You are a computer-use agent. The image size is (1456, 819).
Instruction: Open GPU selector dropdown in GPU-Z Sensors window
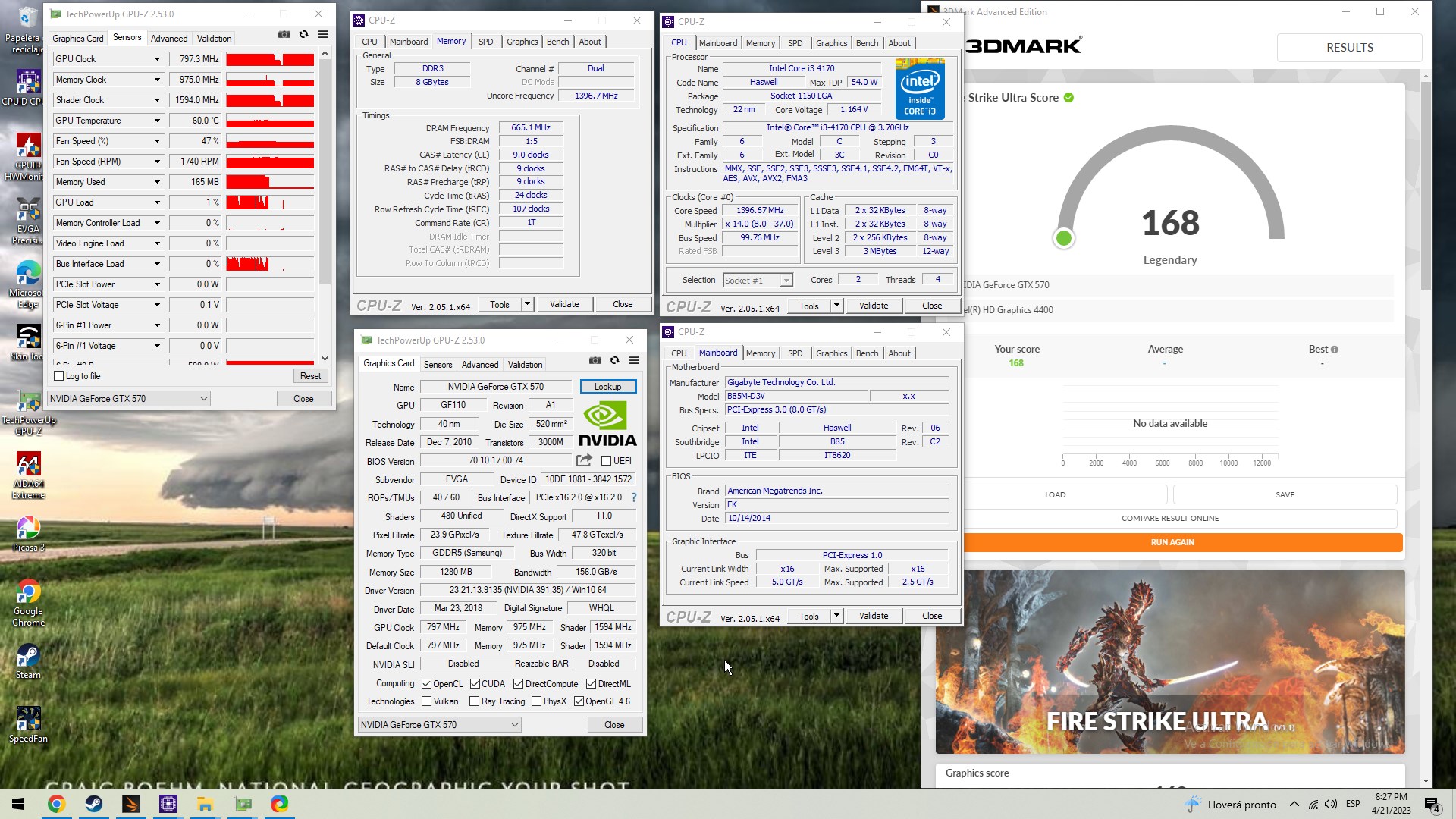coord(128,398)
